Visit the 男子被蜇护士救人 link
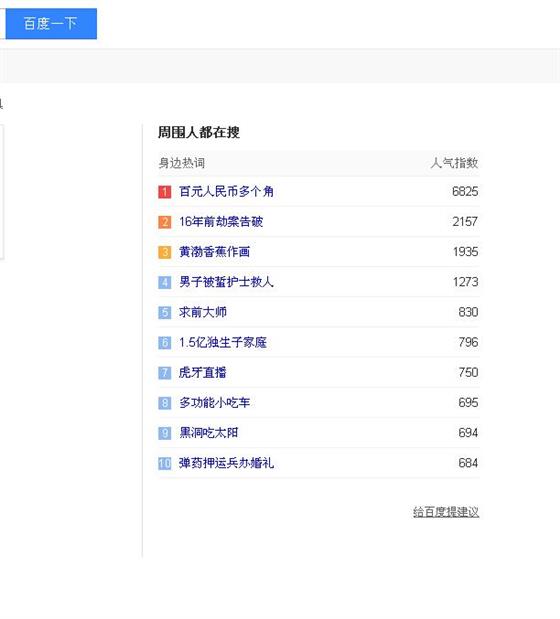 226,282
